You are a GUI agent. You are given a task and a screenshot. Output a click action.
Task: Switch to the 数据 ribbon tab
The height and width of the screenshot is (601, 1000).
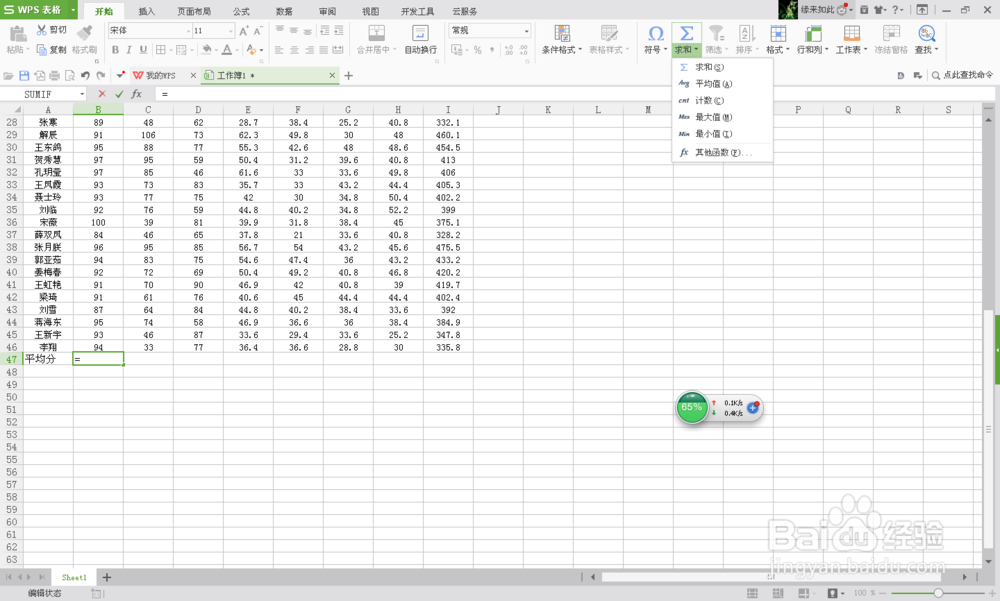pyautogui.click(x=284, y=11)
